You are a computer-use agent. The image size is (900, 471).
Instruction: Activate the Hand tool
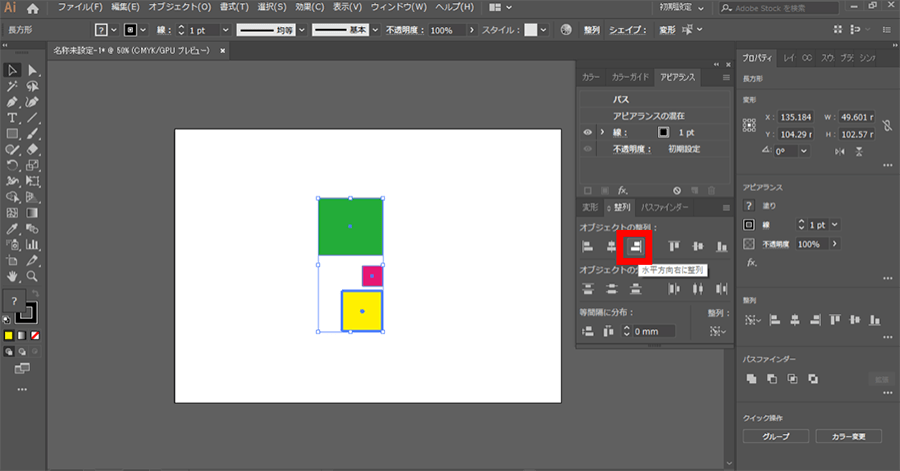pos(12,276)
